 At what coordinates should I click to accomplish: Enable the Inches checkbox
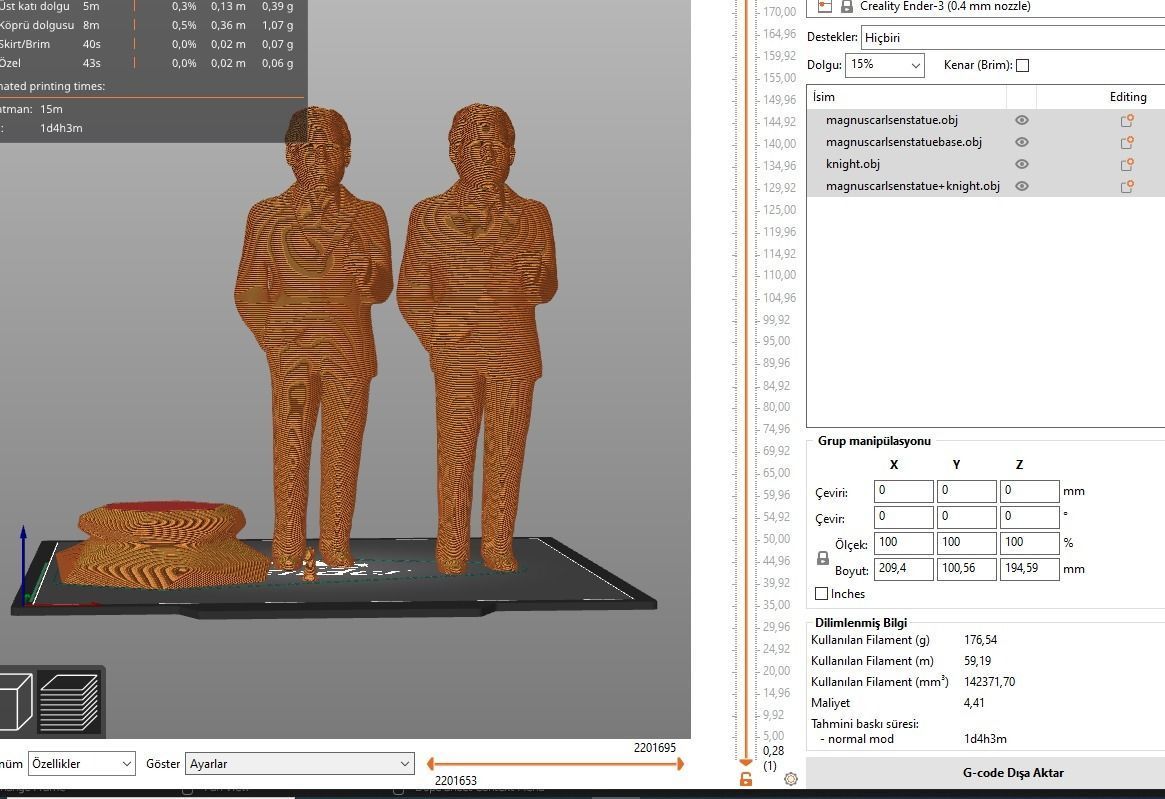(x=822, y=594)
